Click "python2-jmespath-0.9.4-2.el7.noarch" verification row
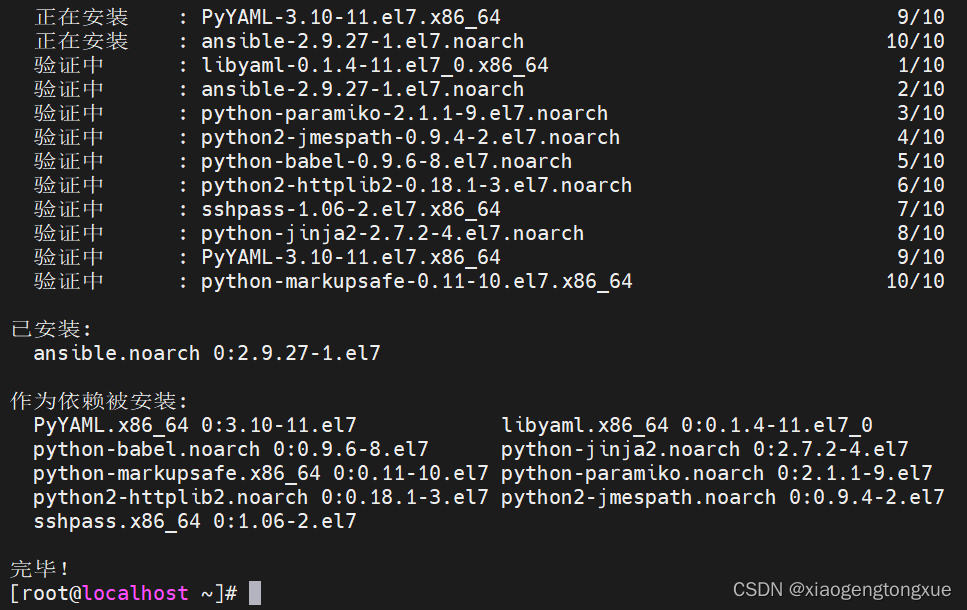967x610 pixels. (411, 137)
